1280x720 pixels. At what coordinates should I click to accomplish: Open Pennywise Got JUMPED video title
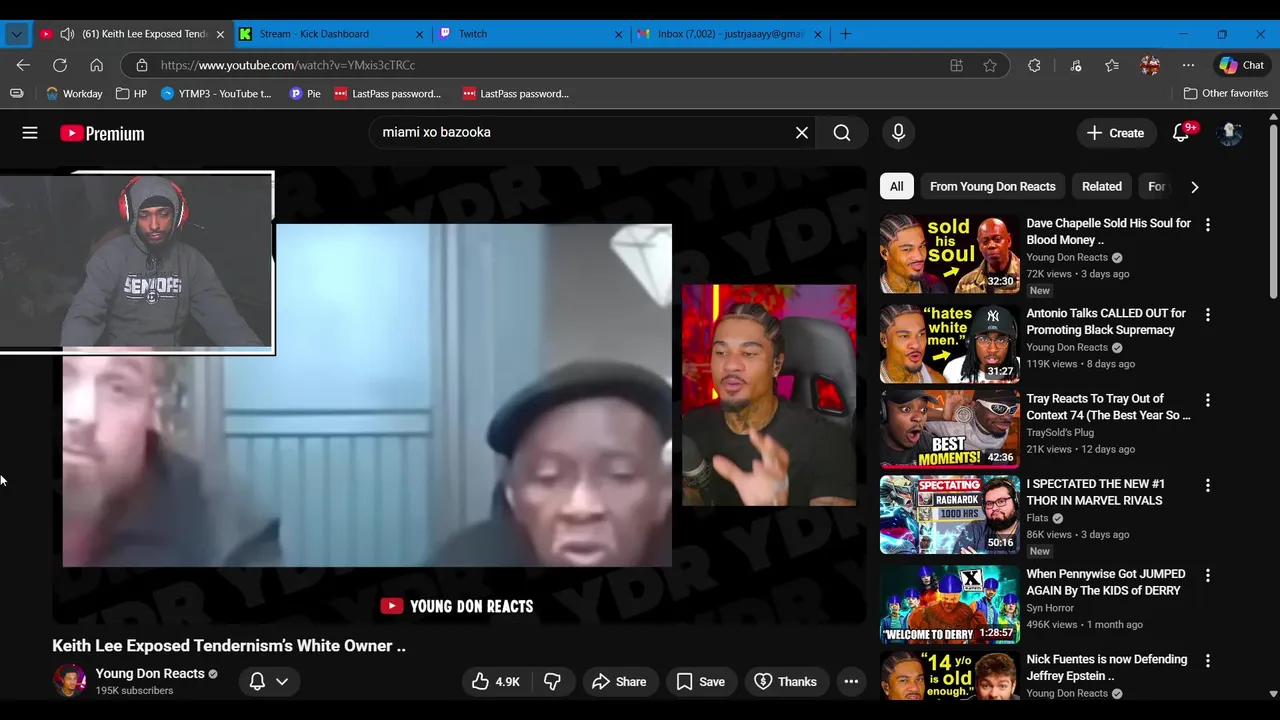[x=1106, y=582]
